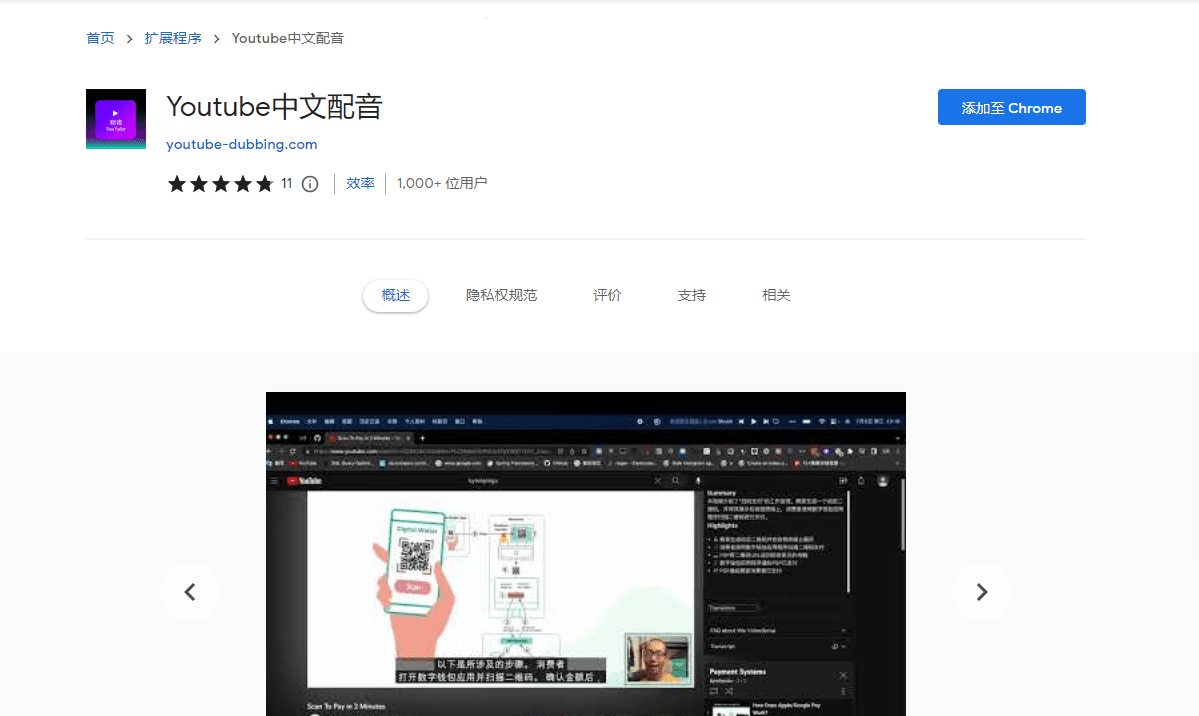View the 相关 tab
1199x716 pixels.
tap(776, 295)
